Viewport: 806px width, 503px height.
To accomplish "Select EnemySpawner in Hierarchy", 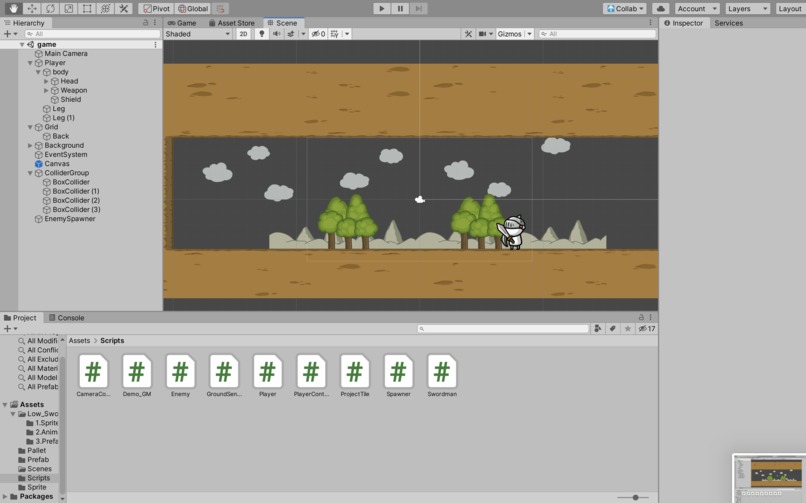I will pyautogui.click(x=69, y=219).
